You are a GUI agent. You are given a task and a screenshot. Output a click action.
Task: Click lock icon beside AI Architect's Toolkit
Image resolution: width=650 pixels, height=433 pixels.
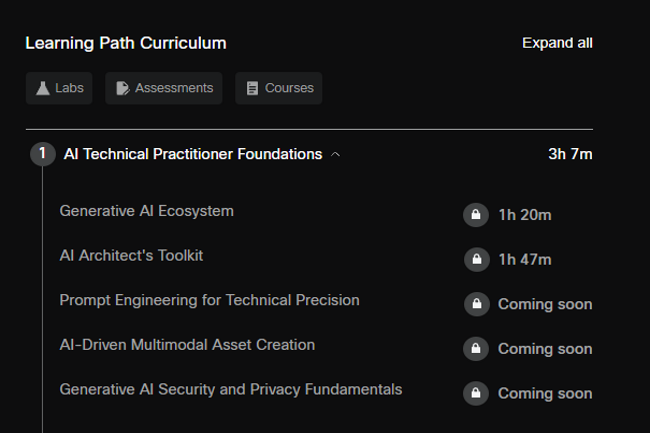pyautogui.click(x=476, y=260)
